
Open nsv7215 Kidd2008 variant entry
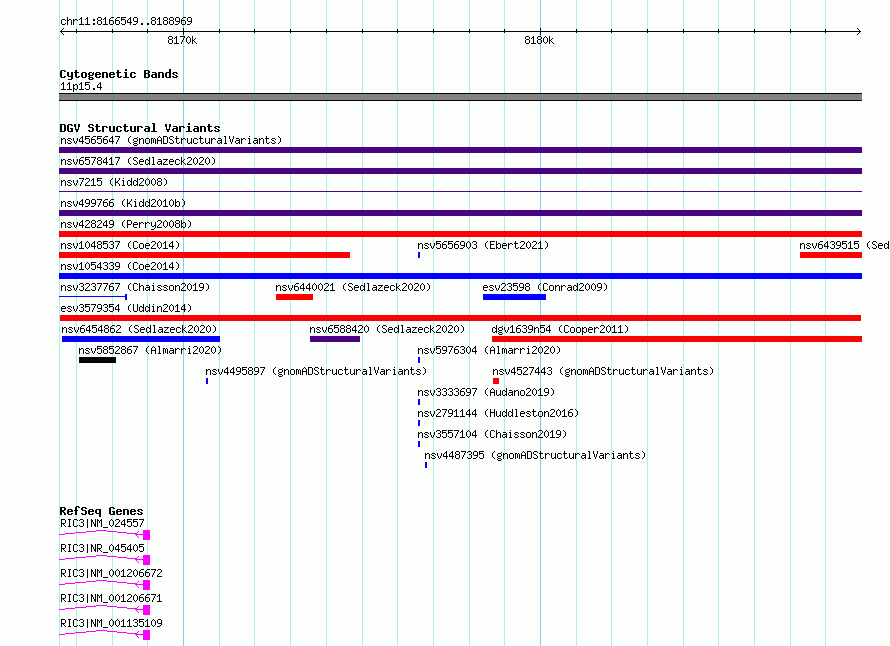[114, 182]
